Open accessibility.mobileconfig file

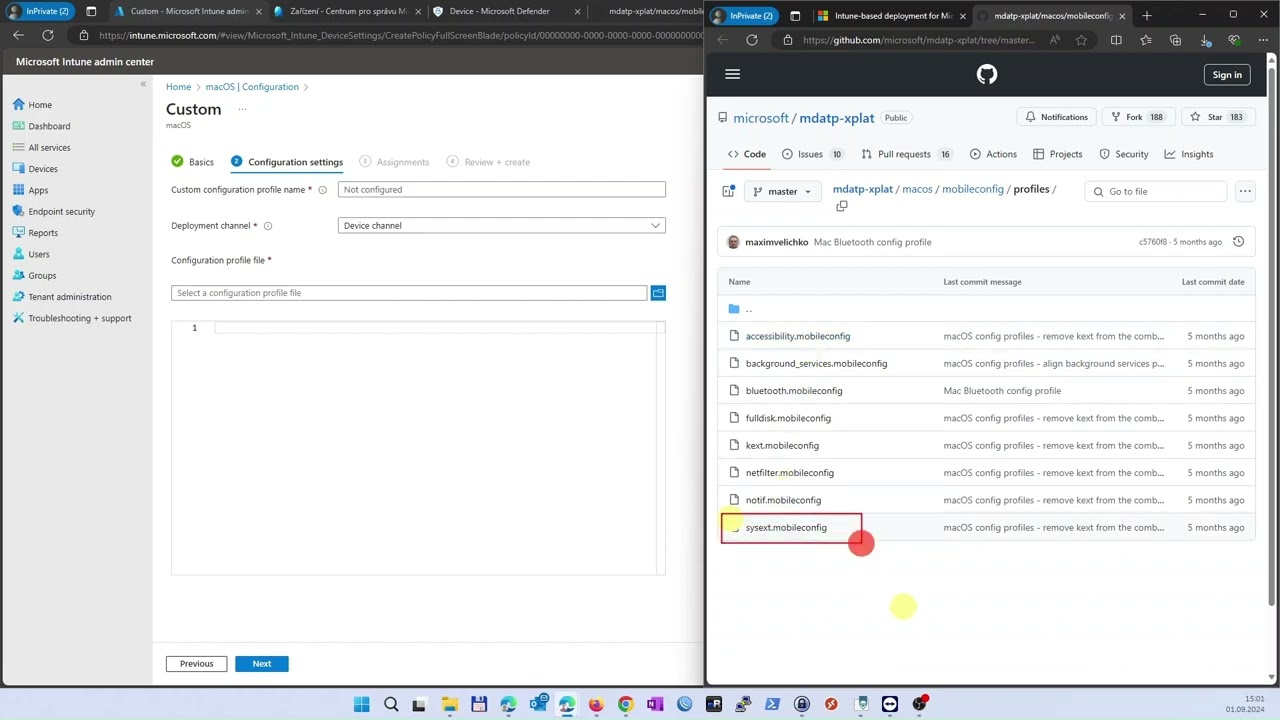(x=798, y=336)
